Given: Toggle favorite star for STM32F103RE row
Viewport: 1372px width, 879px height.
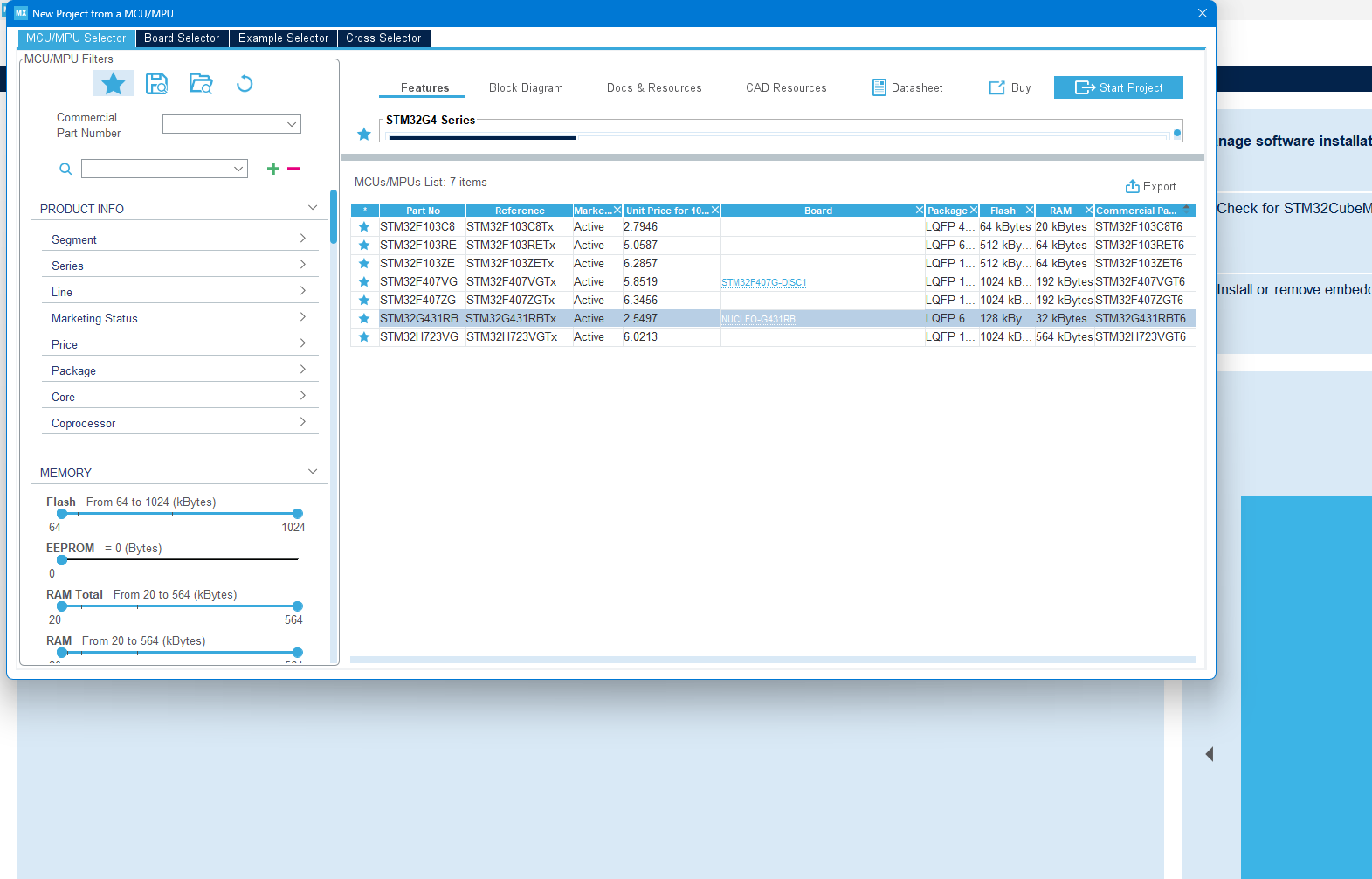Looking at the screenshot, I should click(364, 246).
